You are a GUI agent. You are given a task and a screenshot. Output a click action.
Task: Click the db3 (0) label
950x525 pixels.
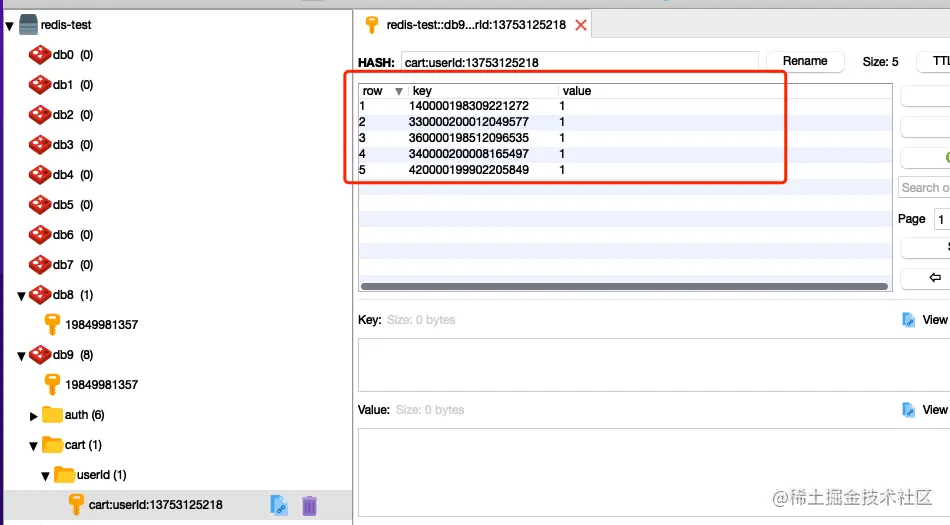[x=73, y=145]
